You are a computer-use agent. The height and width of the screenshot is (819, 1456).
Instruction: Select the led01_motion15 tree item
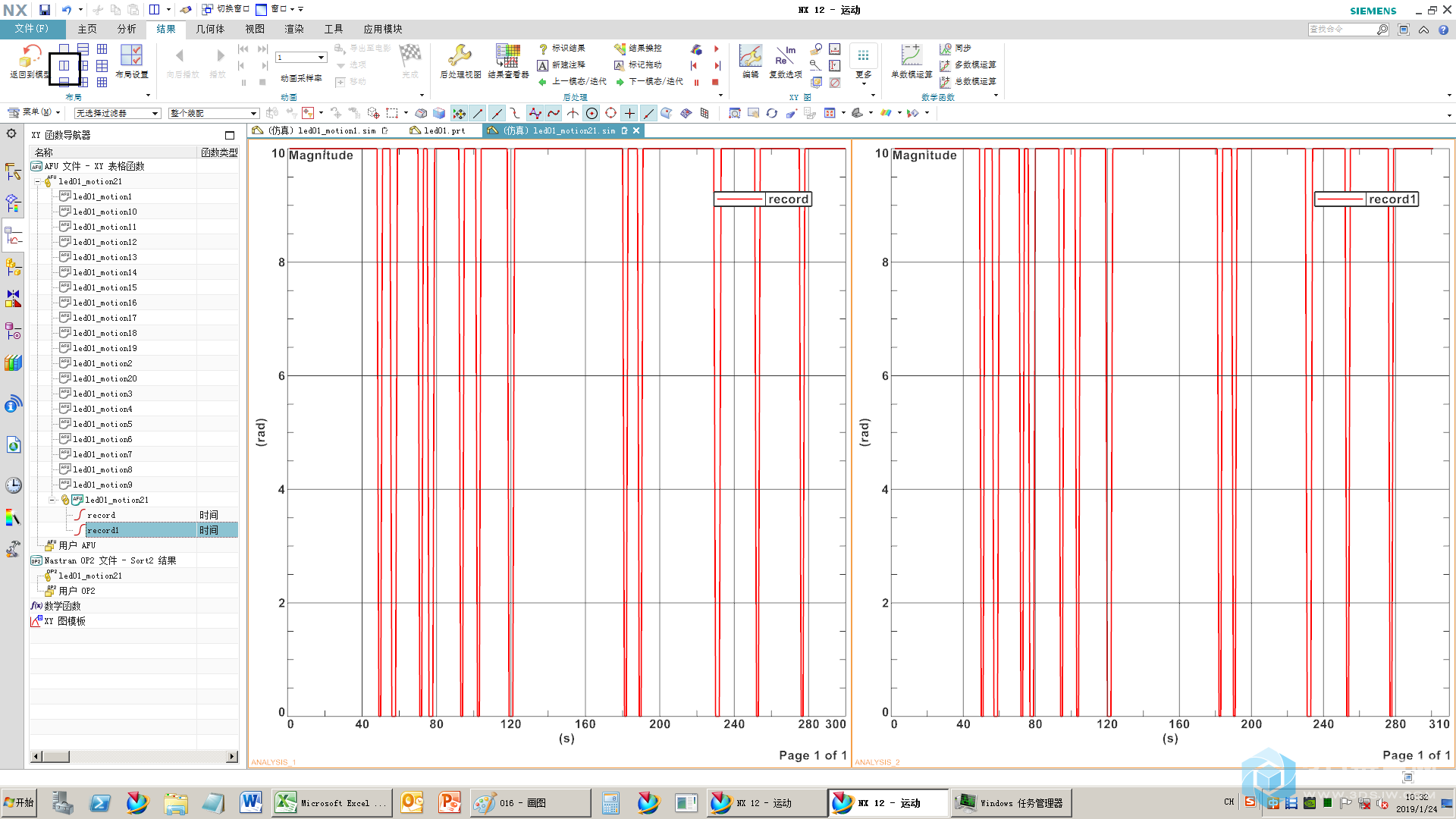105,287
